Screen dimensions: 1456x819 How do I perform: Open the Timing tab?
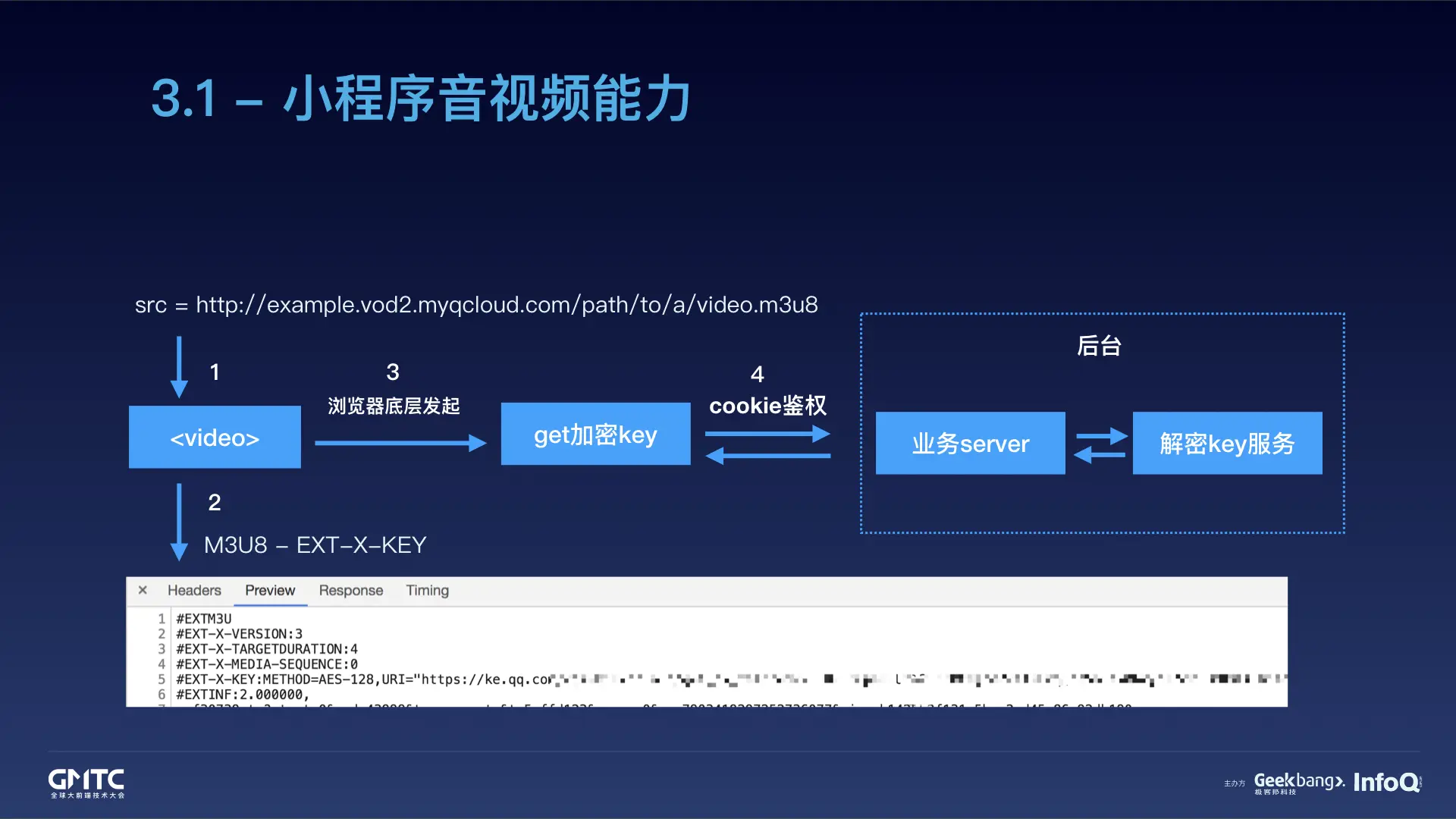427,590
